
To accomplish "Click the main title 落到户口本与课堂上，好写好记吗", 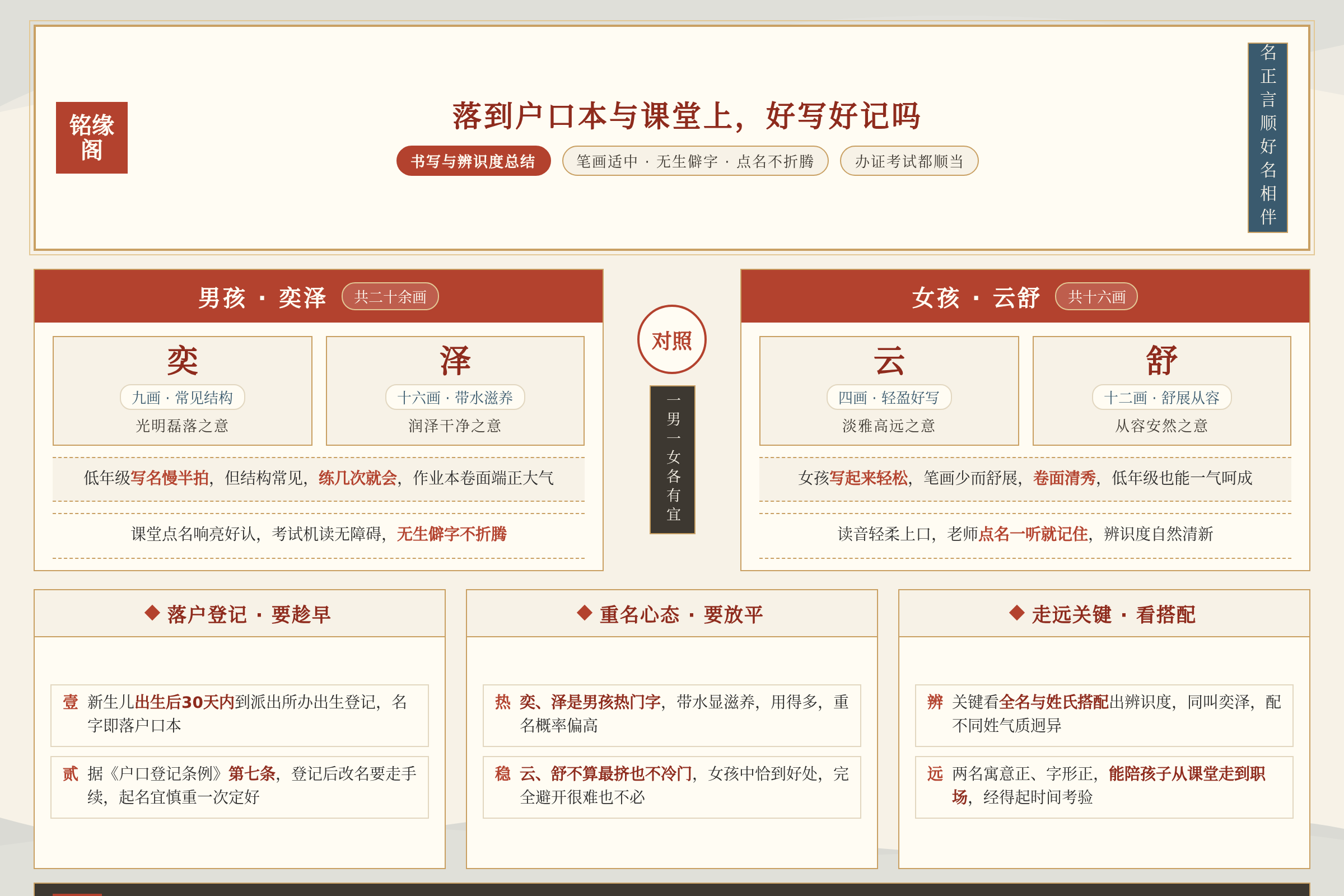I will [687, 116].
